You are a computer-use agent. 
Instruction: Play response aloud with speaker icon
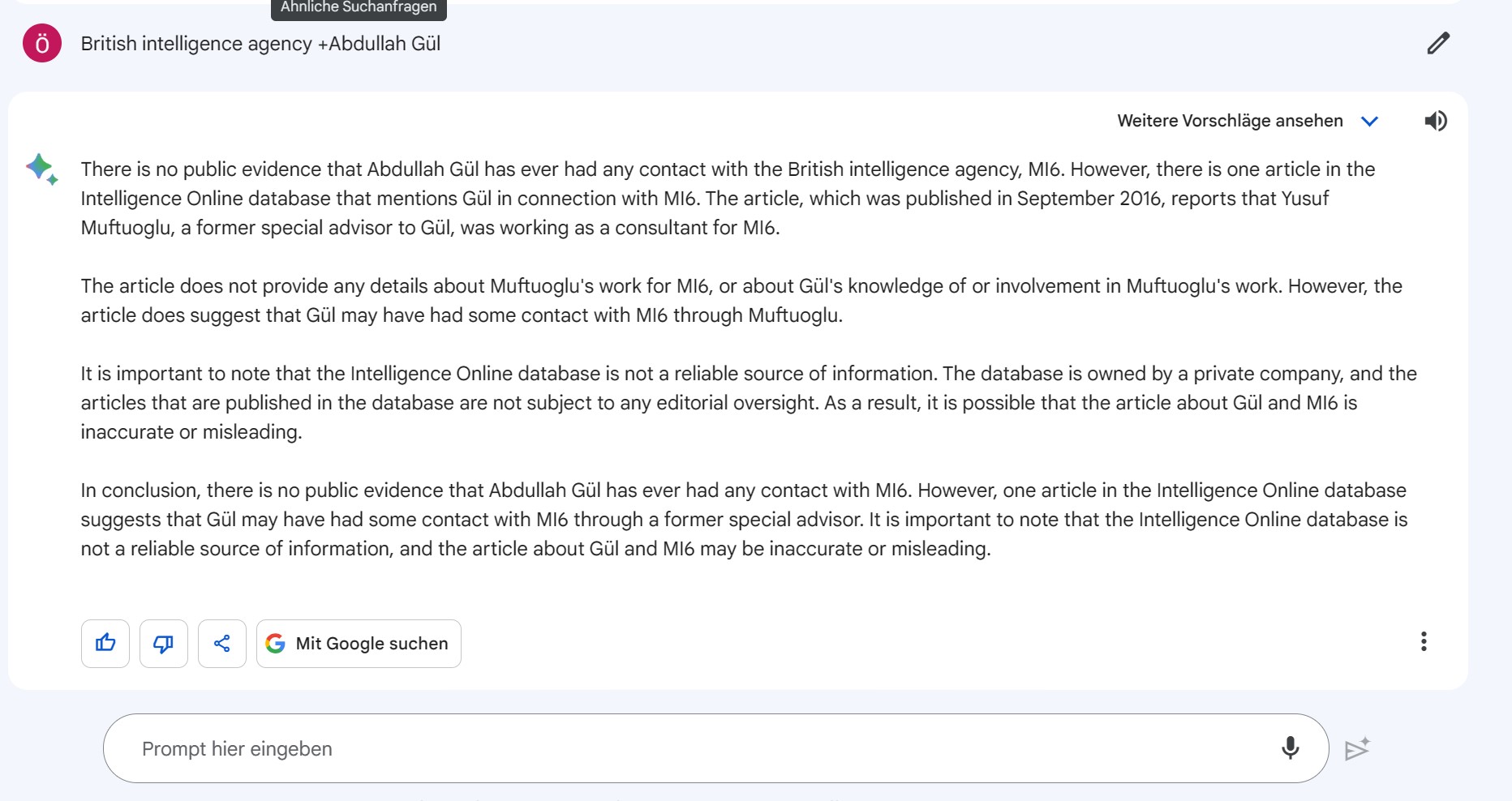click(1435, 121)
